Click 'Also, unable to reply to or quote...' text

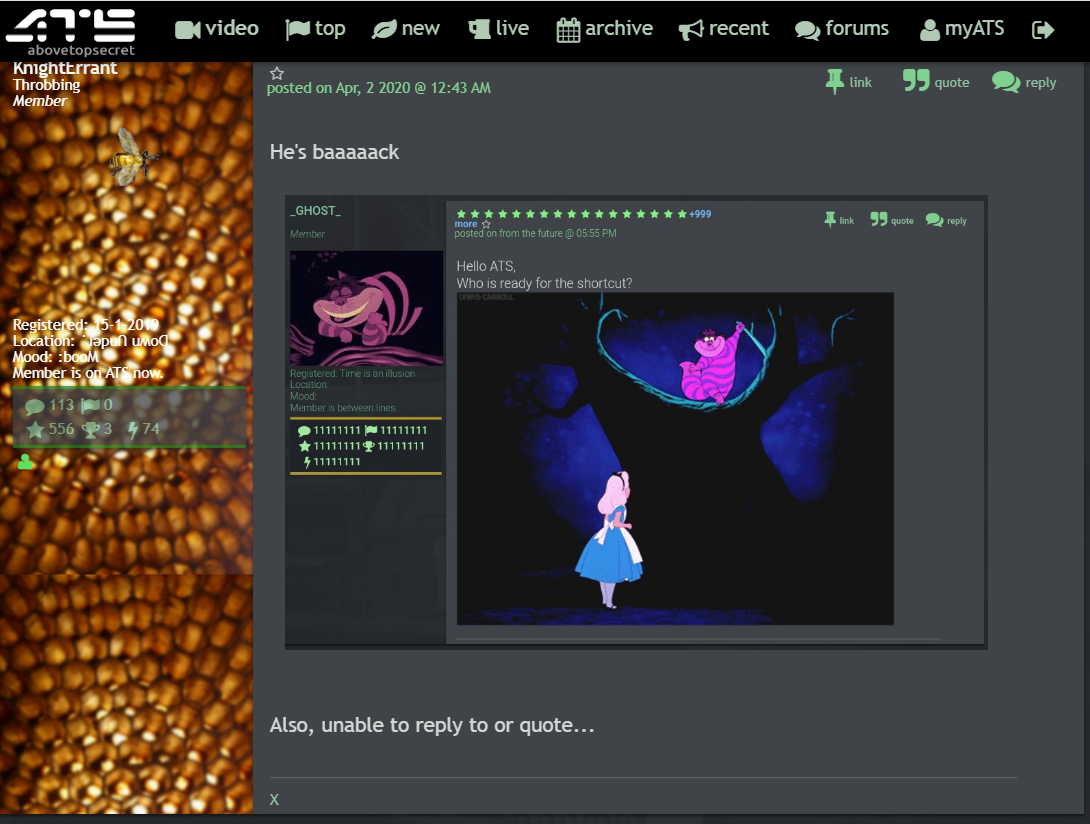[432, 725]
